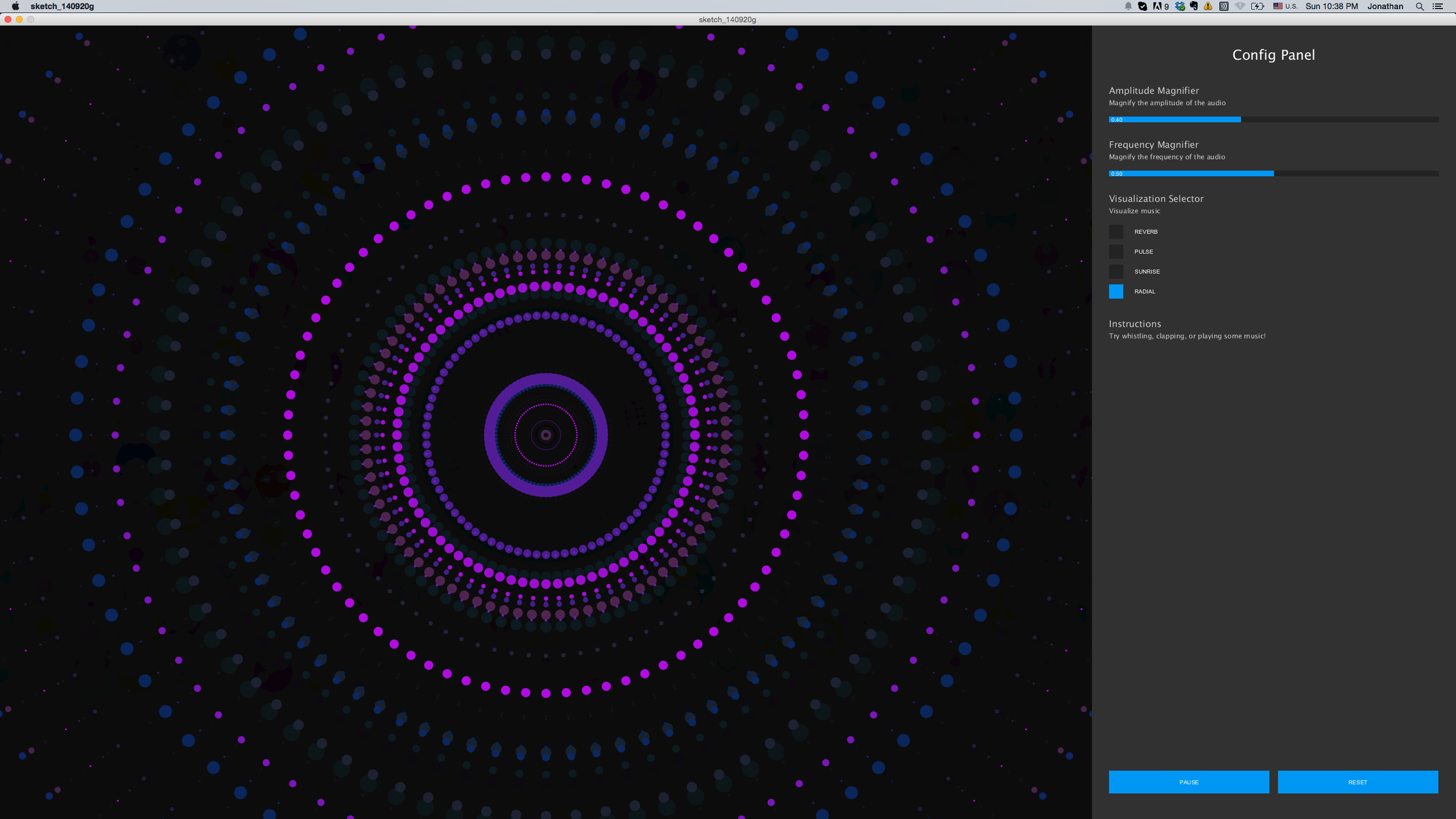Image resolution: width=1456 pixels, height=819 pixels.
Task: Enable the PULSE visualization mode
Action: pyautogui.click(x=1117, y=251)
